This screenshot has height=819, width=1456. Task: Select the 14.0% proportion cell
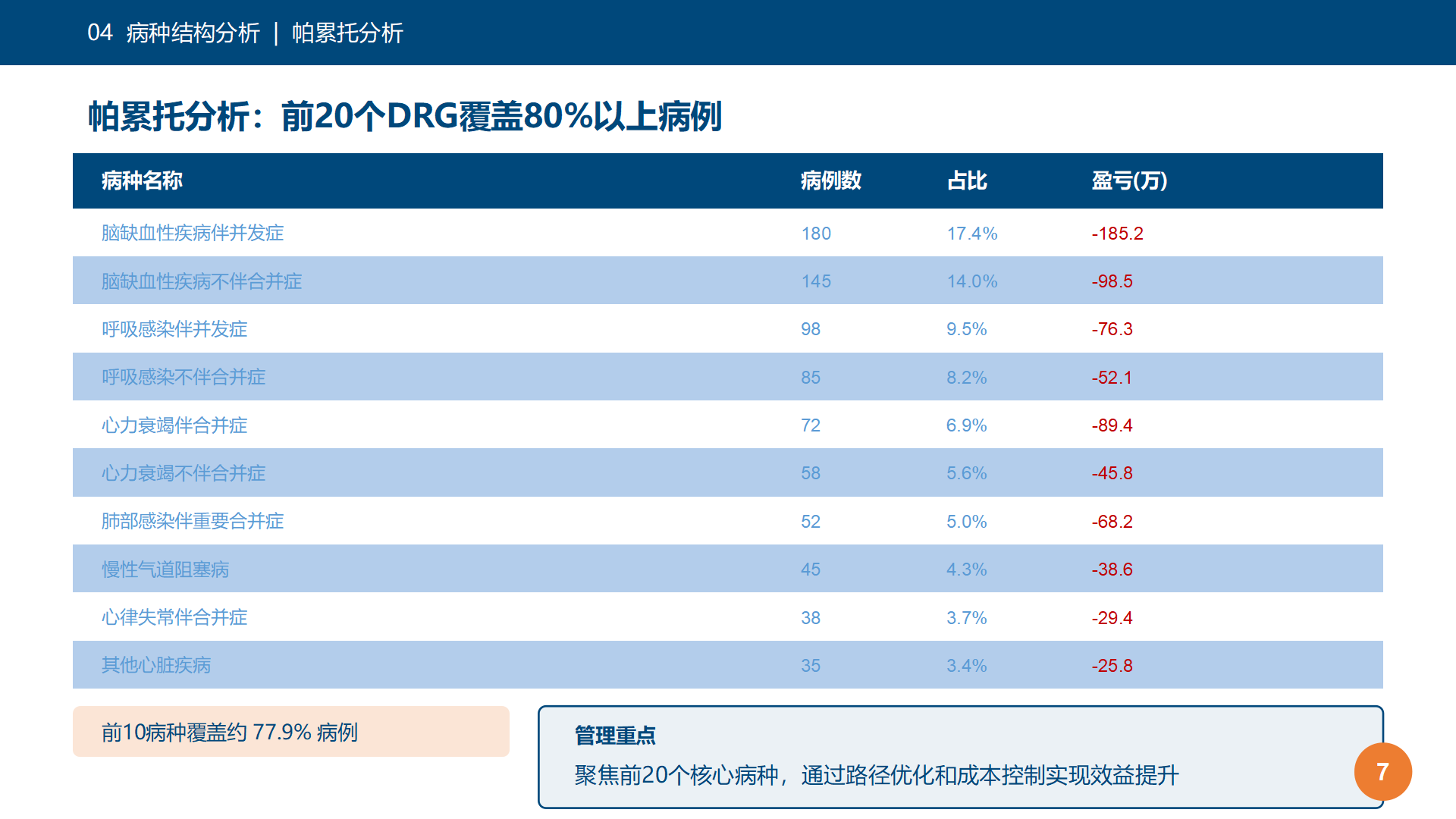pos(971,281)
